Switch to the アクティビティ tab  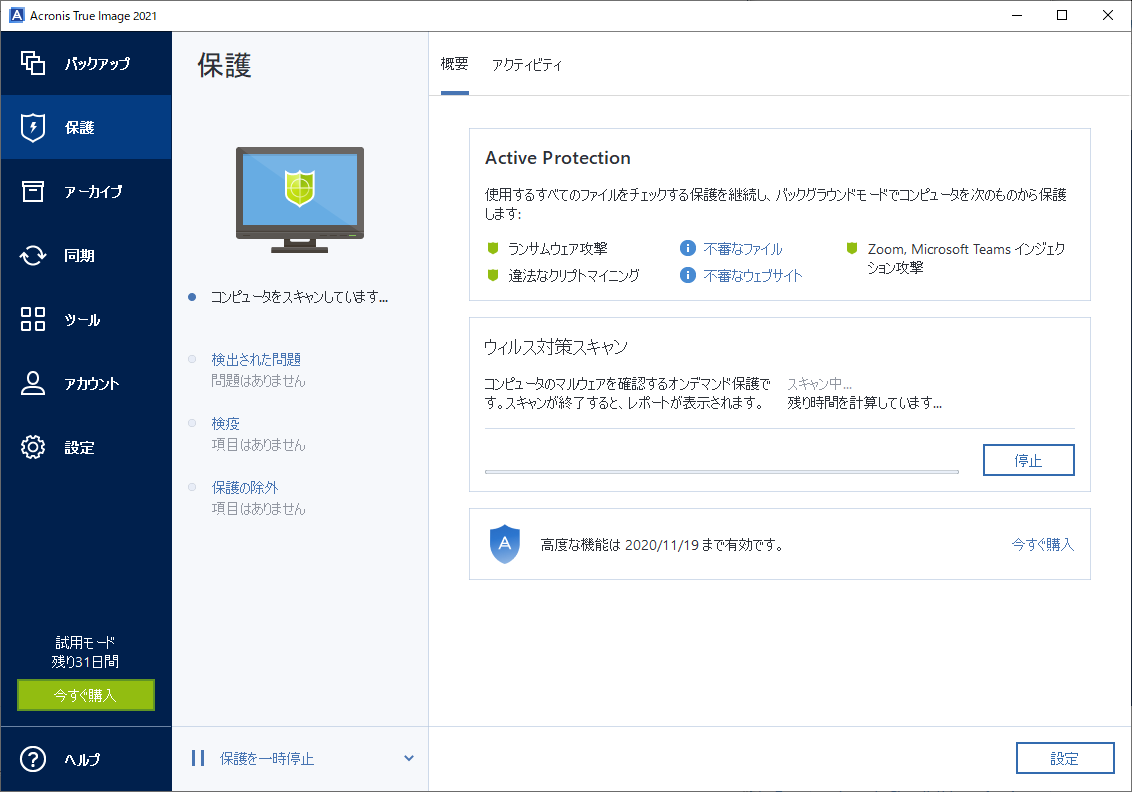tap(527, 64)
